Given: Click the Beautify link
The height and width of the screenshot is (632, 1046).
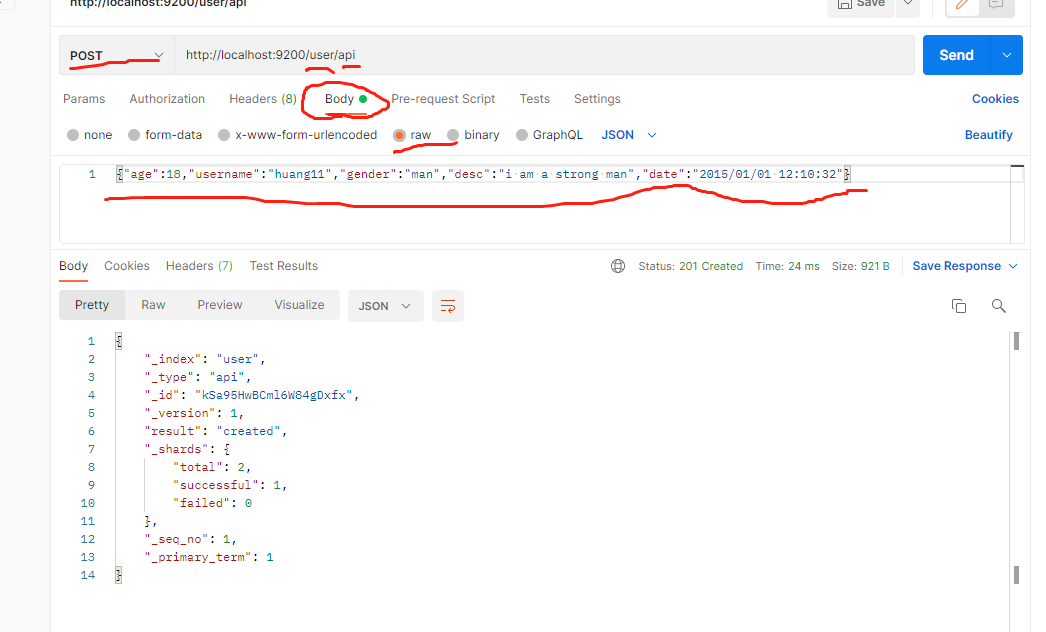Looking at the screenshot, I should 988,134.
